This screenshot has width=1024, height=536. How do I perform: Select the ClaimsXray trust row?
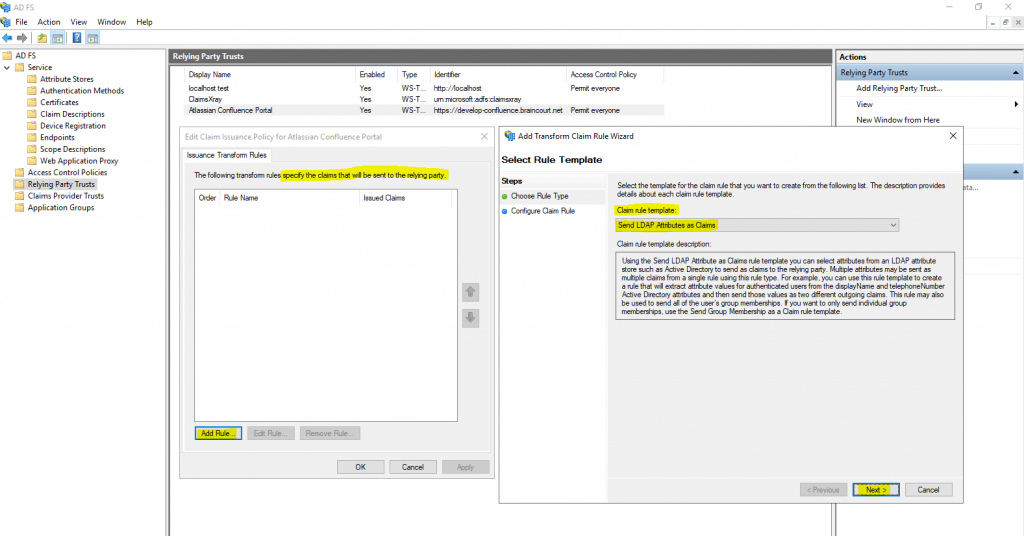pyautogui.click(x=424, y=99)
